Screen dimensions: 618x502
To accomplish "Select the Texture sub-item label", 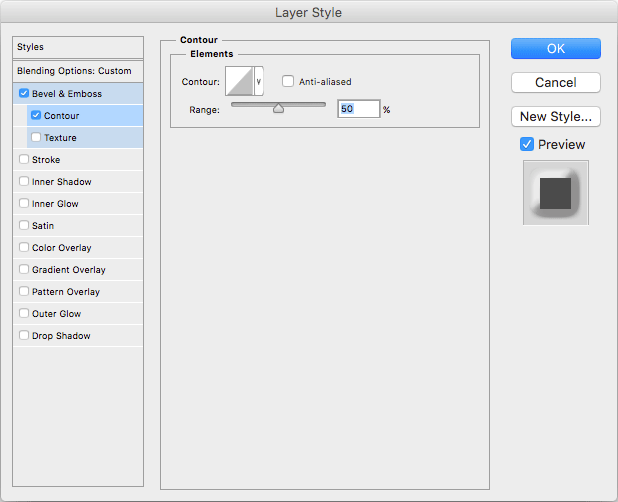I will [60, 138].
